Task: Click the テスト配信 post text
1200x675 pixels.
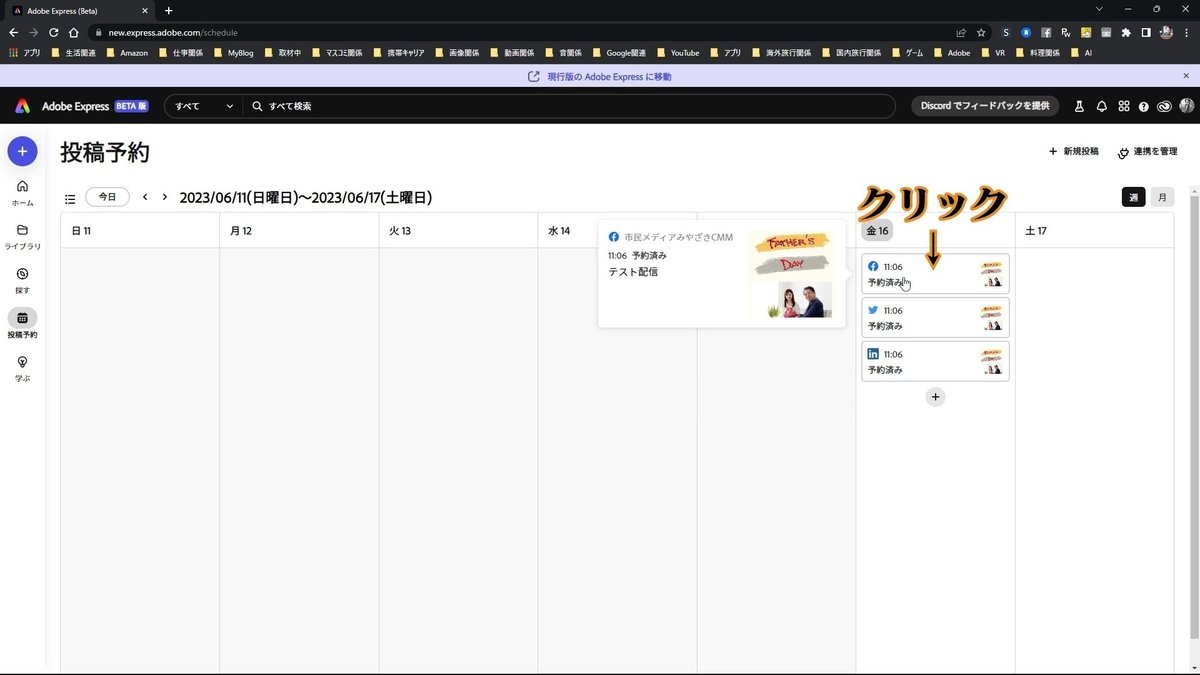Action: [633, 271]
